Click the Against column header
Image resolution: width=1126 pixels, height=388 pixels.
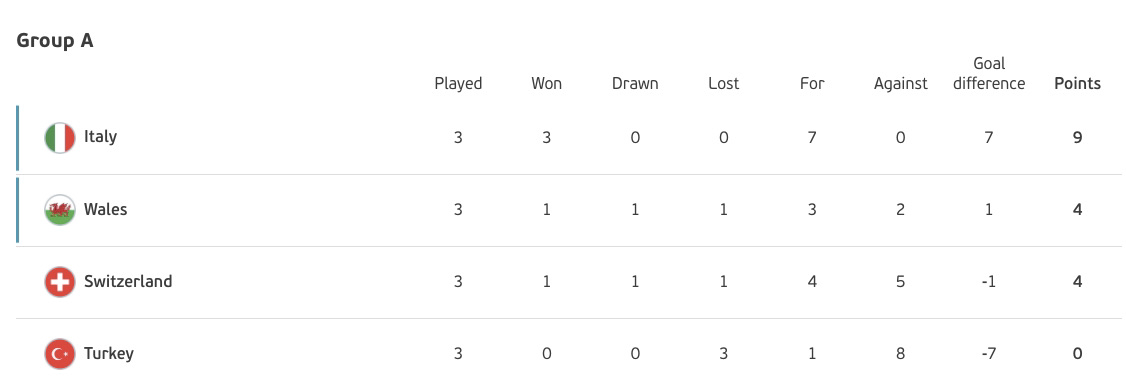[x=901, y=84]
